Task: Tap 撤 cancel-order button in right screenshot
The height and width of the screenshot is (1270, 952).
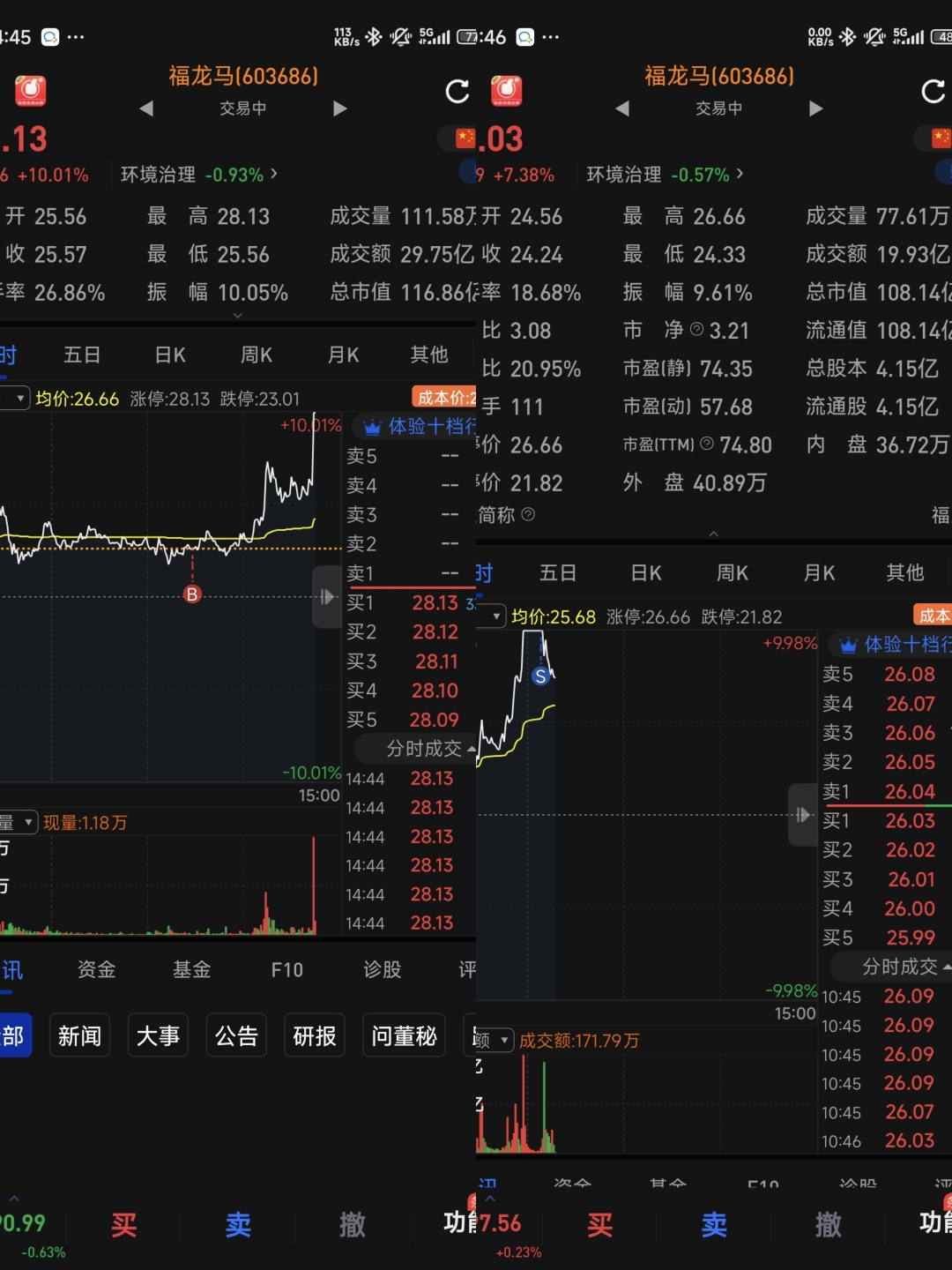Action: 829,1224
